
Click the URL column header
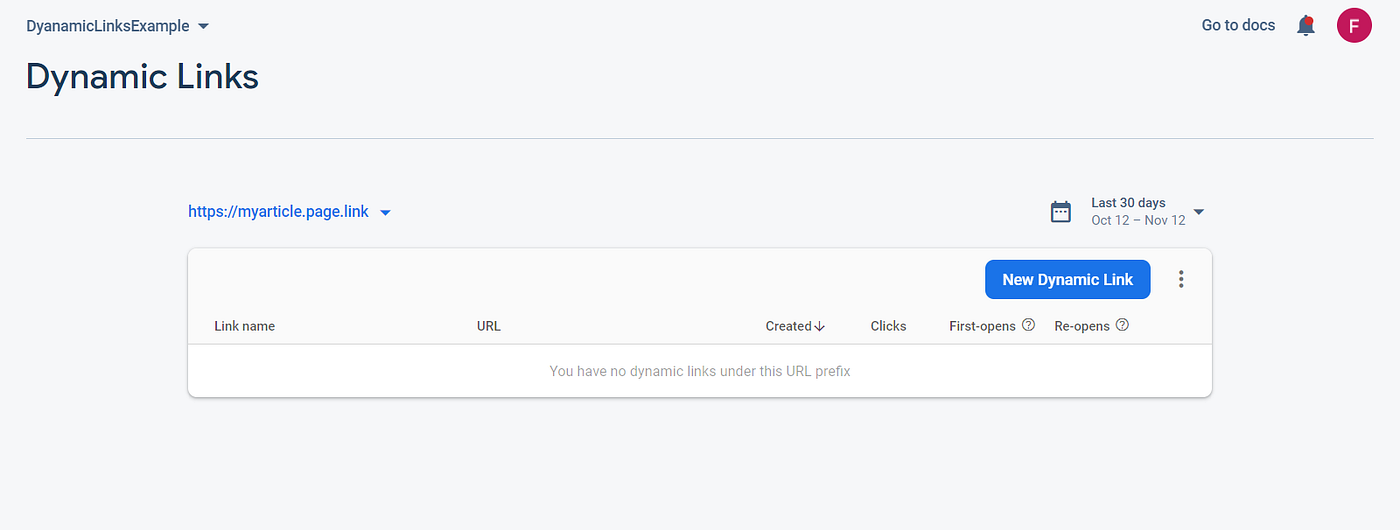[489, 326]
